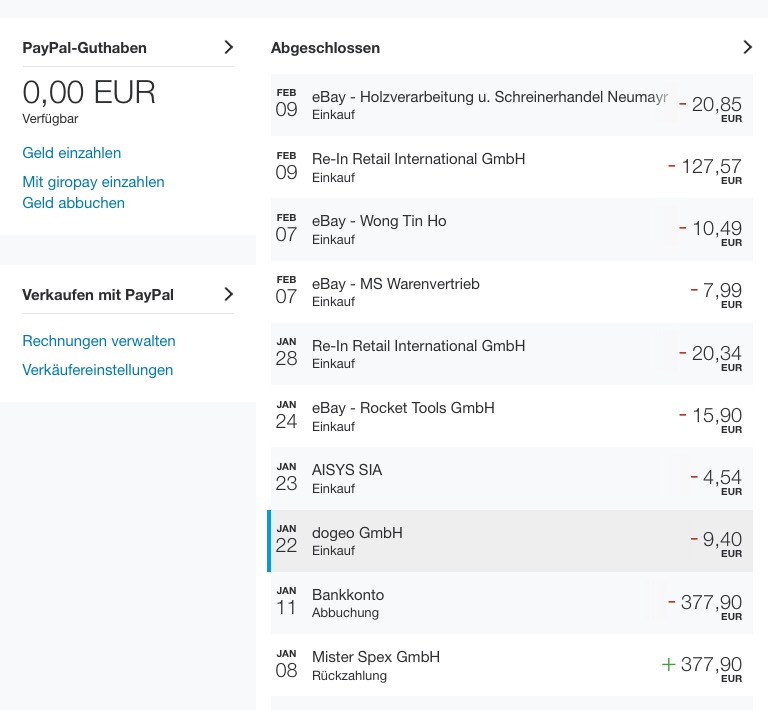Go to Verkäufereinstellungen link

[x=98, y=370]
